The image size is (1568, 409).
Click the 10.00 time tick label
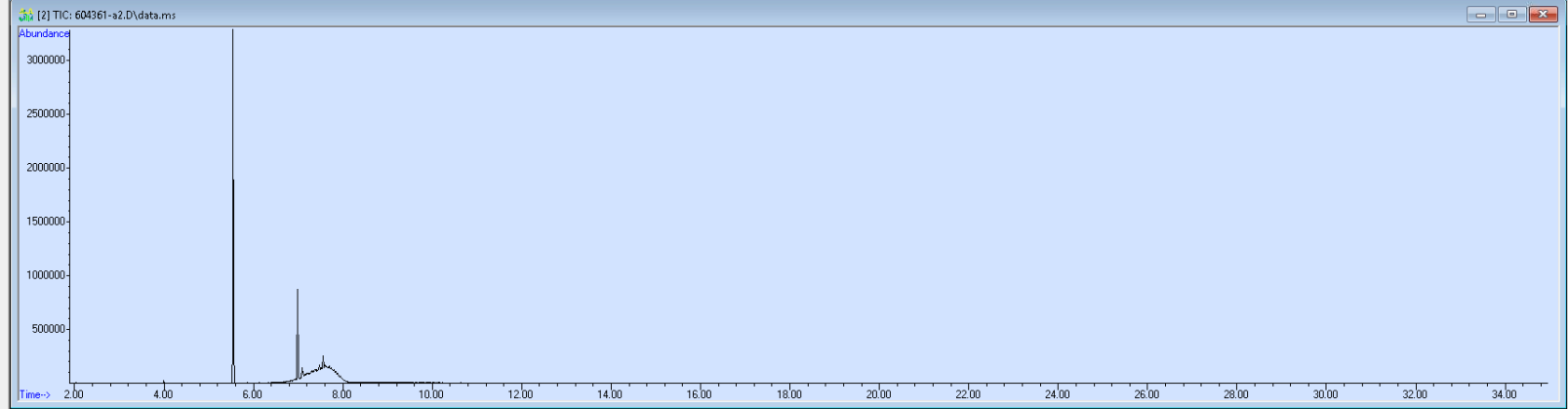click(431, 395)
